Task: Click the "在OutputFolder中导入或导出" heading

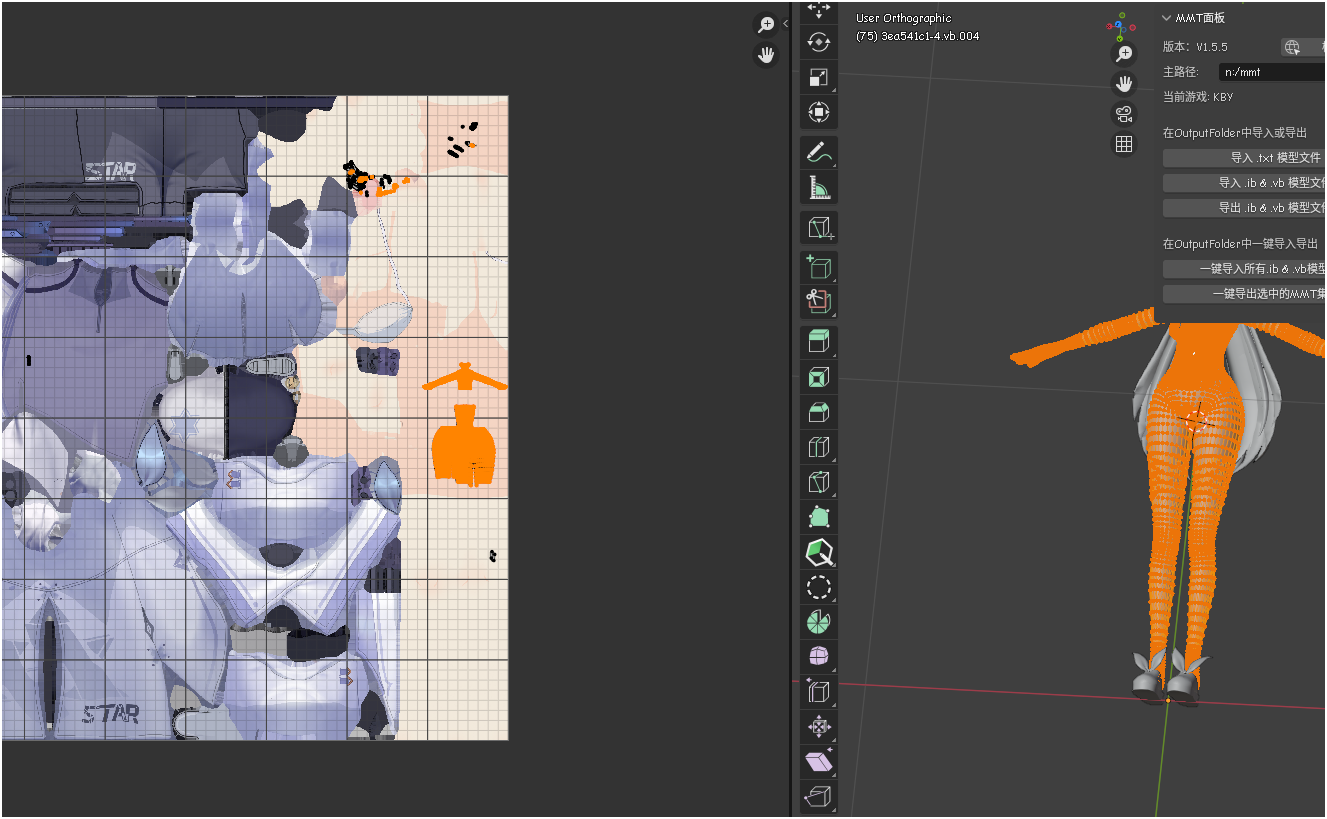Action: 1235,133
